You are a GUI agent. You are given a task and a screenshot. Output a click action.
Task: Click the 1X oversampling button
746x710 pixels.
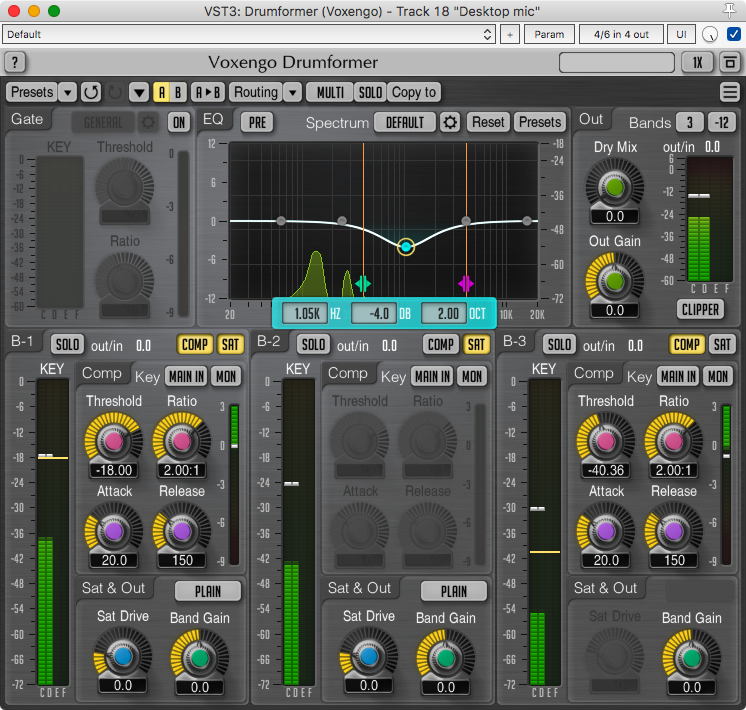click(x=697, y=62)
